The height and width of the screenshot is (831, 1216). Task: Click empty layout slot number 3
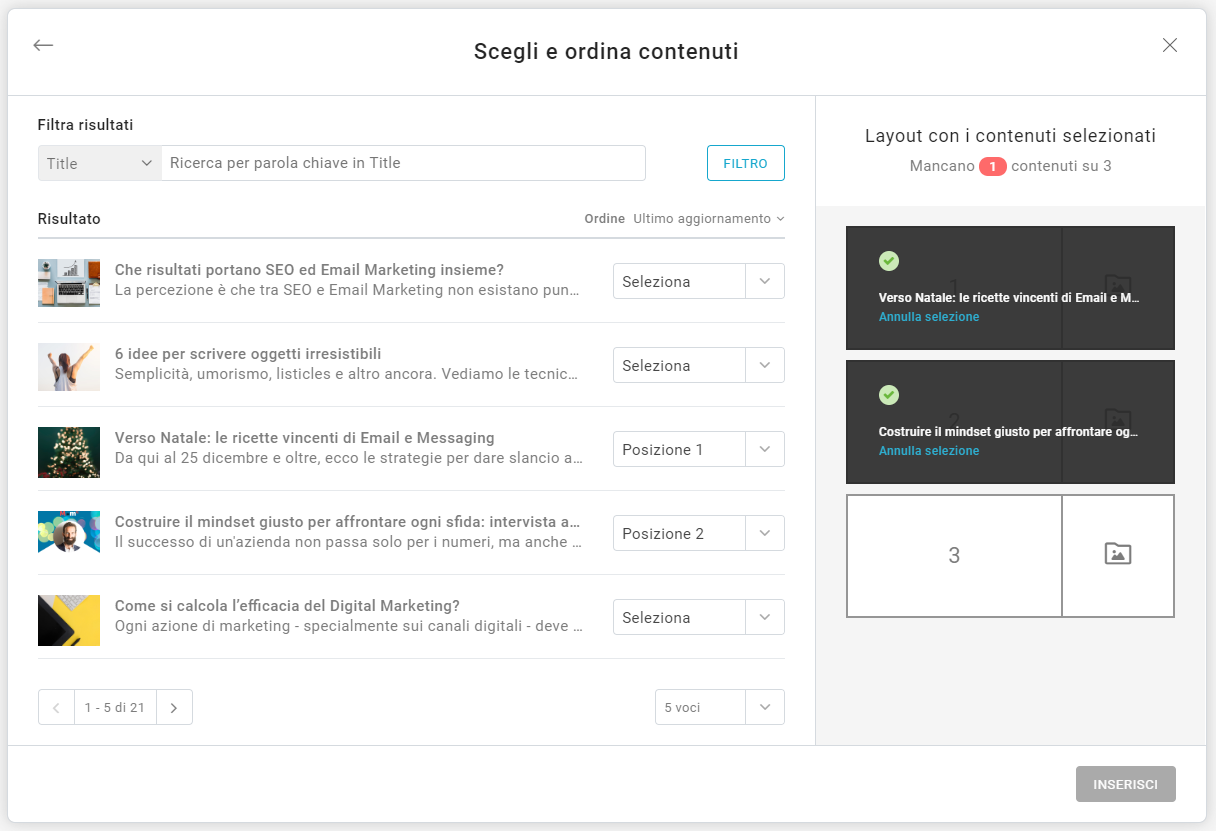click(953, 556)
